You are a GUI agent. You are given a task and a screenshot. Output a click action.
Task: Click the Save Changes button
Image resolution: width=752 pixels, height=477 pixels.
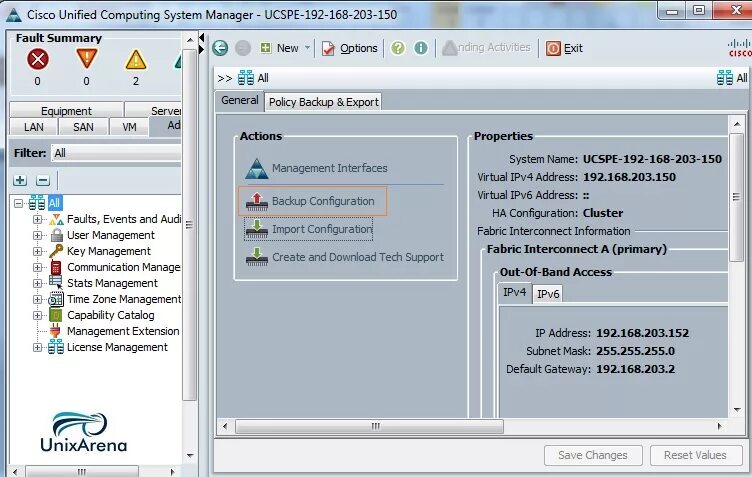pyautogui.click(x=593, y=455)
